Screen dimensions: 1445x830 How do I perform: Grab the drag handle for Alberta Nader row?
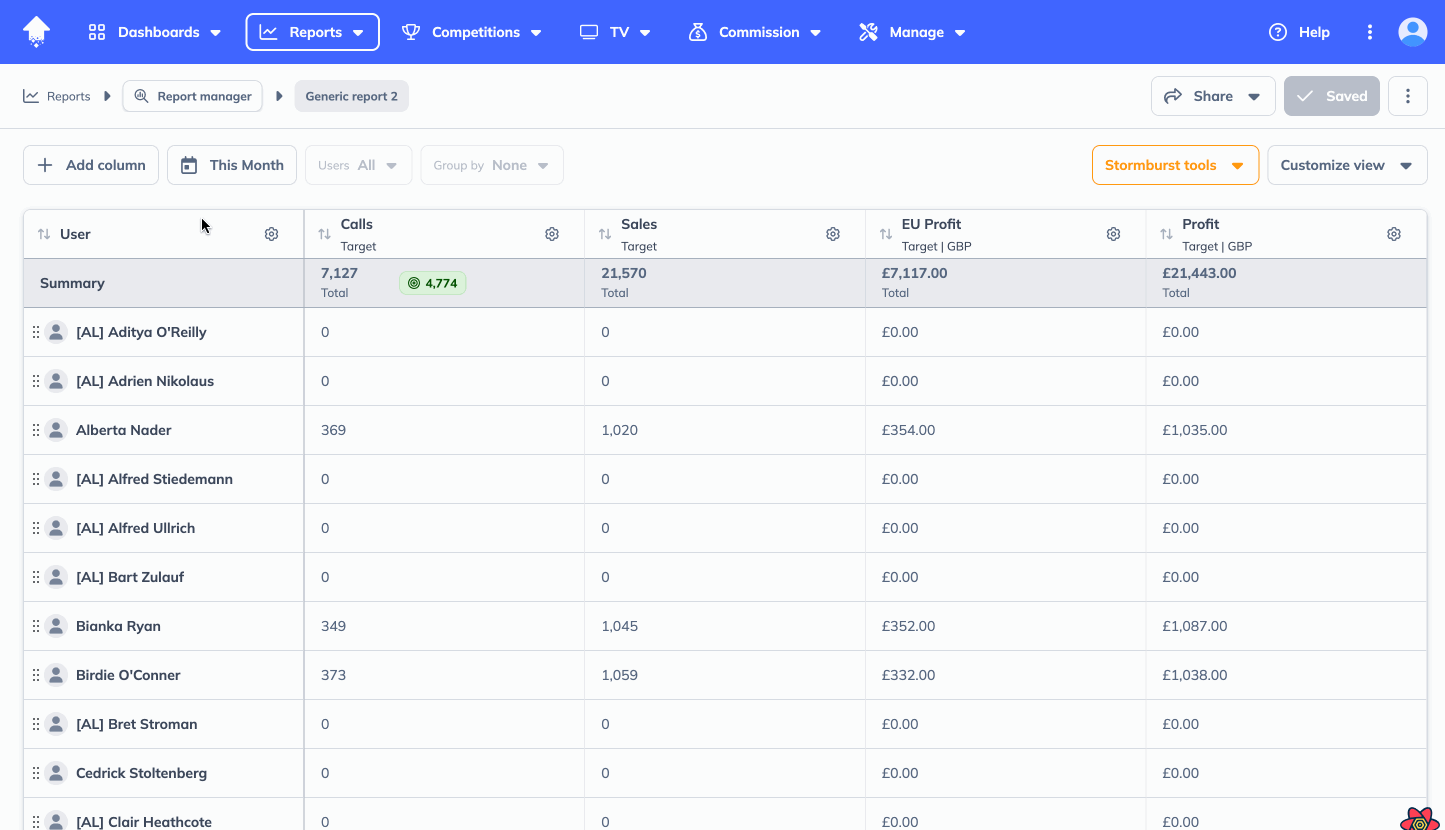point(36,430)
